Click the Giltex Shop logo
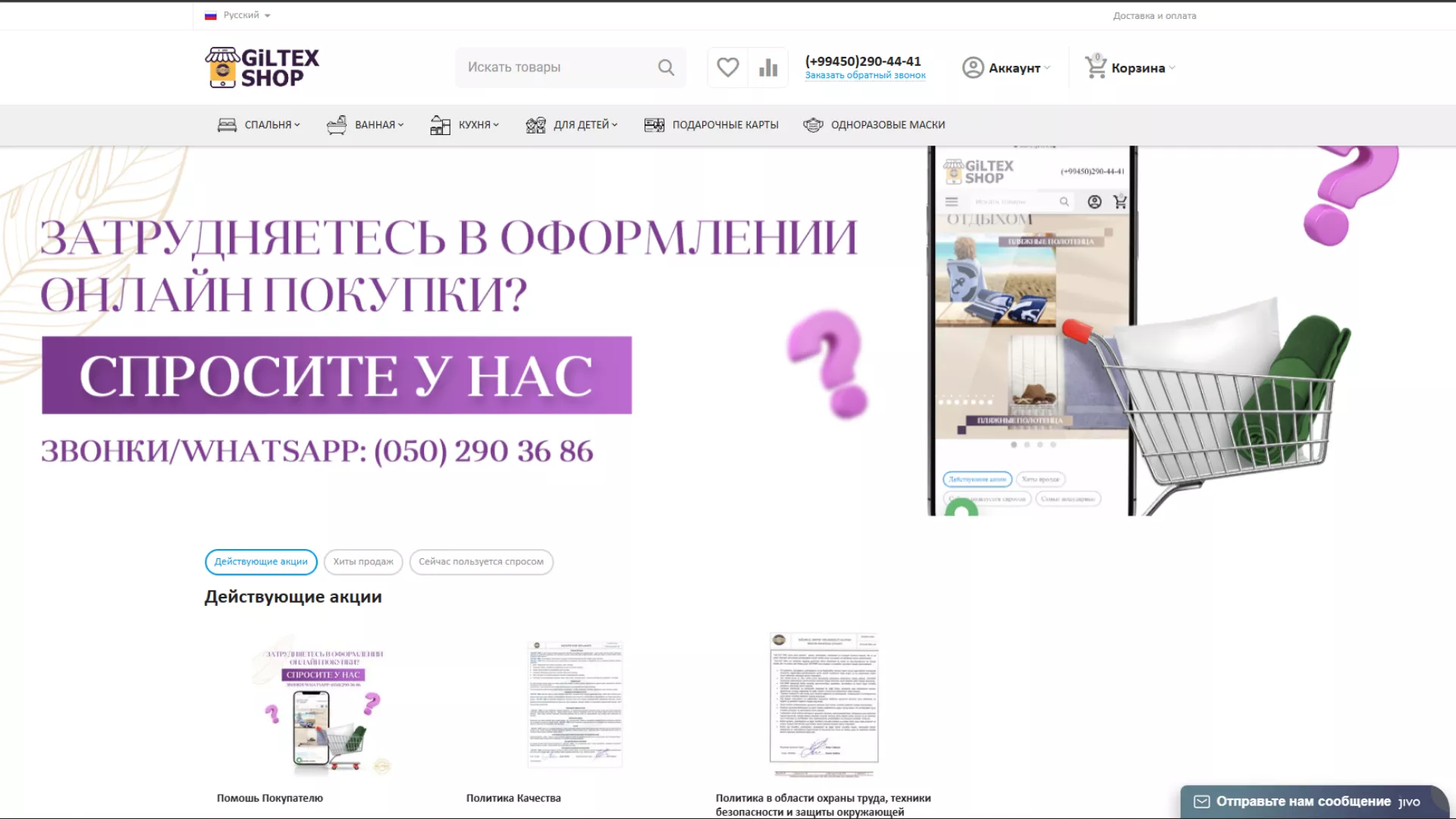Screen dimensions: 1456x819 262,67
